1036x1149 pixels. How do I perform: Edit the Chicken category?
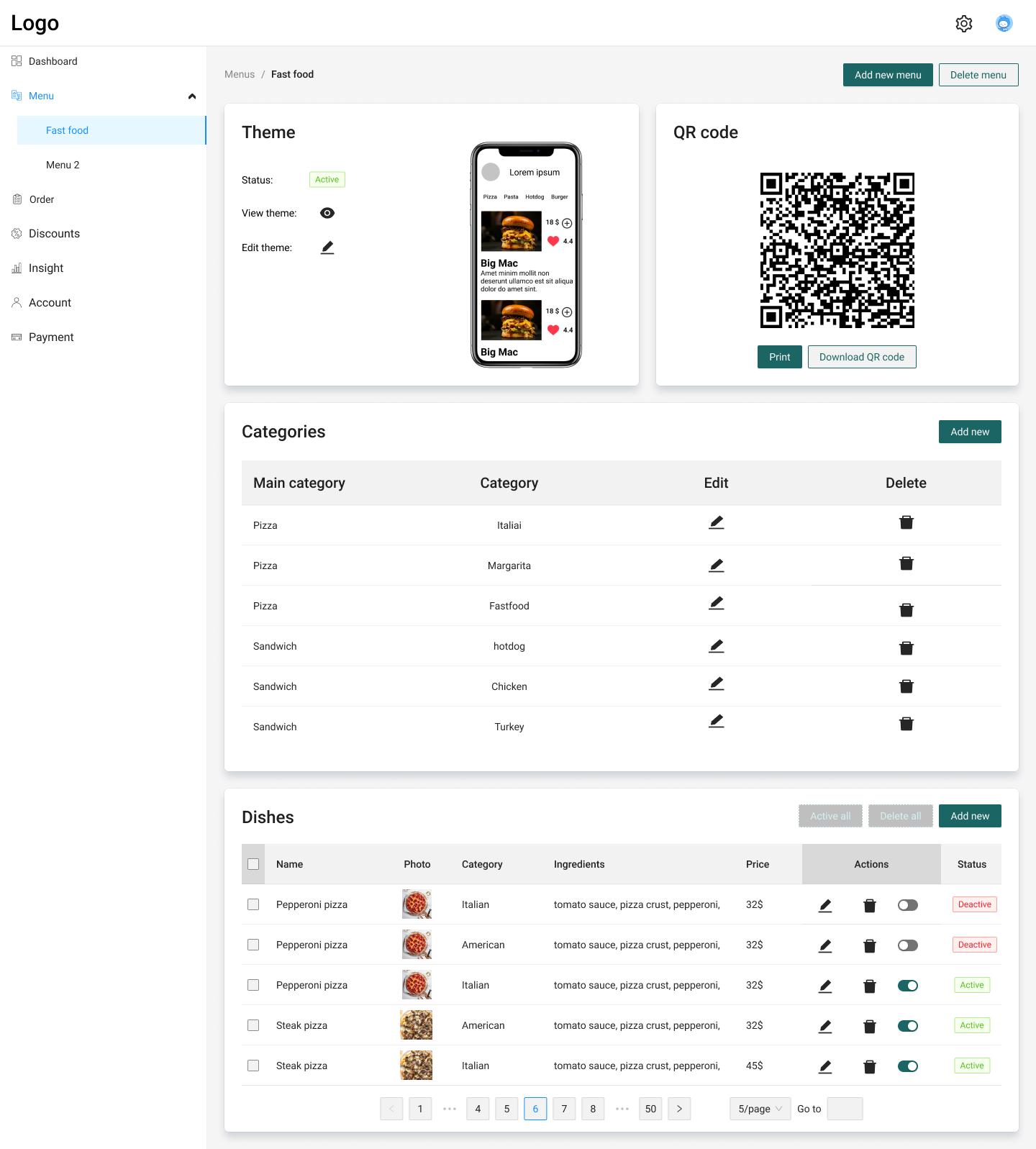point(717,684)
